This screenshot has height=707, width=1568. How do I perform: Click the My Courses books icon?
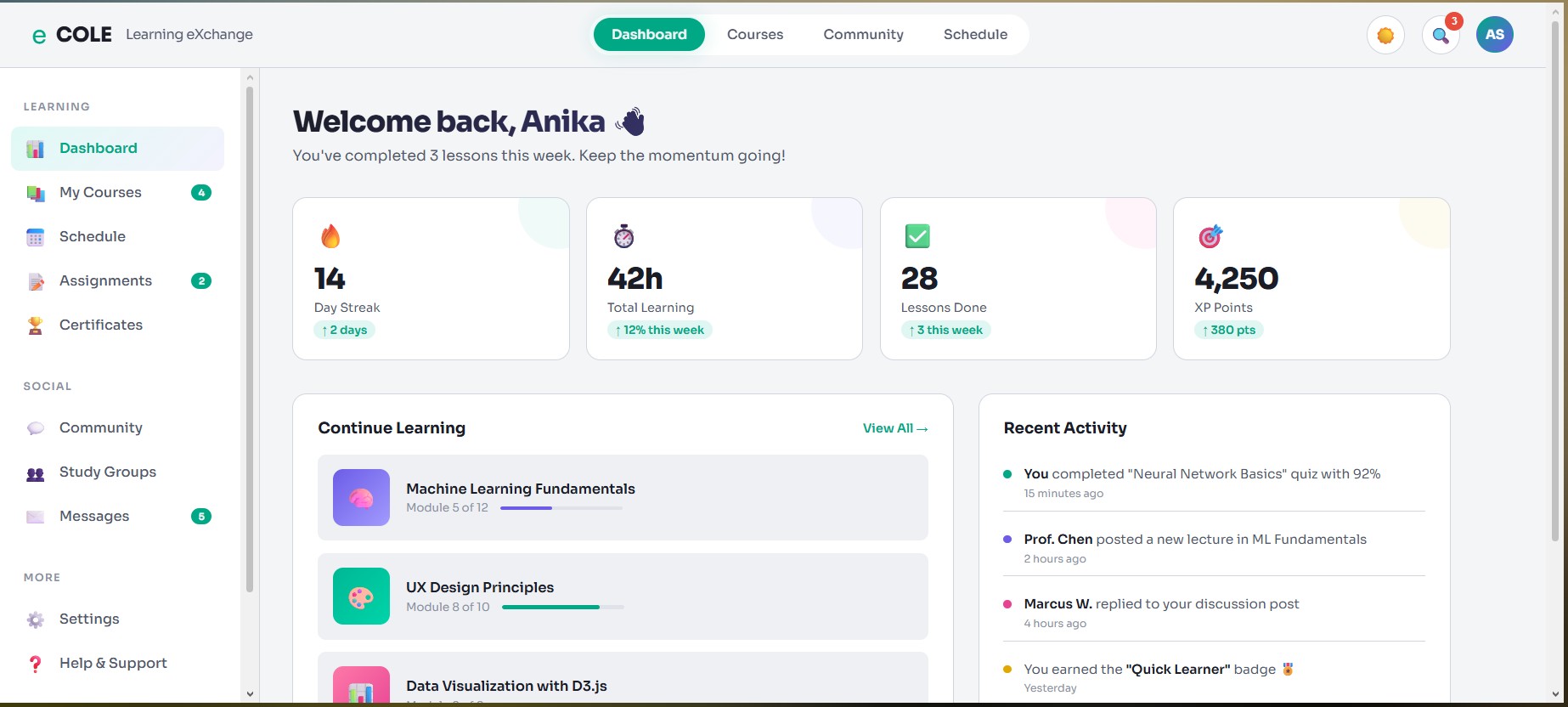[35, 193]
